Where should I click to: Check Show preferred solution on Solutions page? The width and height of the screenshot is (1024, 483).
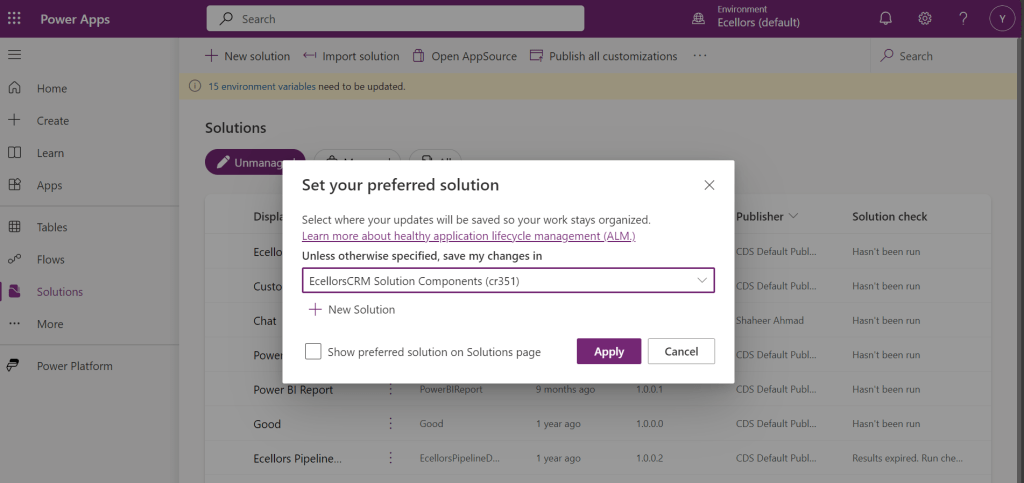(313, 352)
